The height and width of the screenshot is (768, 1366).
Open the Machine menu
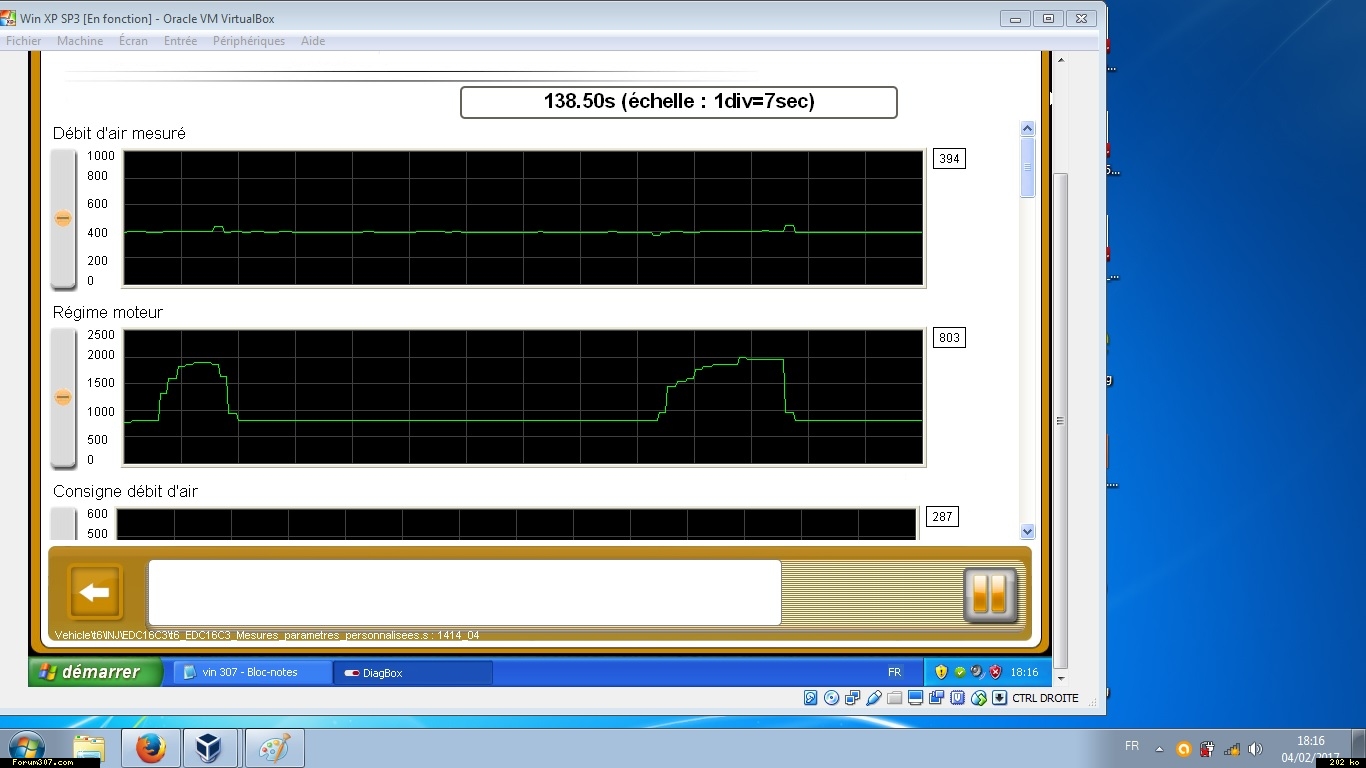(80, 41)
